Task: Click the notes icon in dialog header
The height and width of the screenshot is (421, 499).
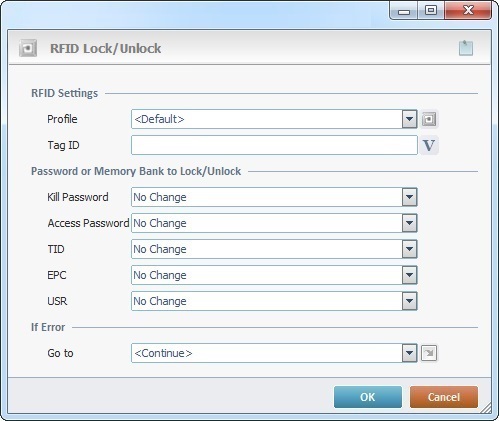Action: [466, 48]
